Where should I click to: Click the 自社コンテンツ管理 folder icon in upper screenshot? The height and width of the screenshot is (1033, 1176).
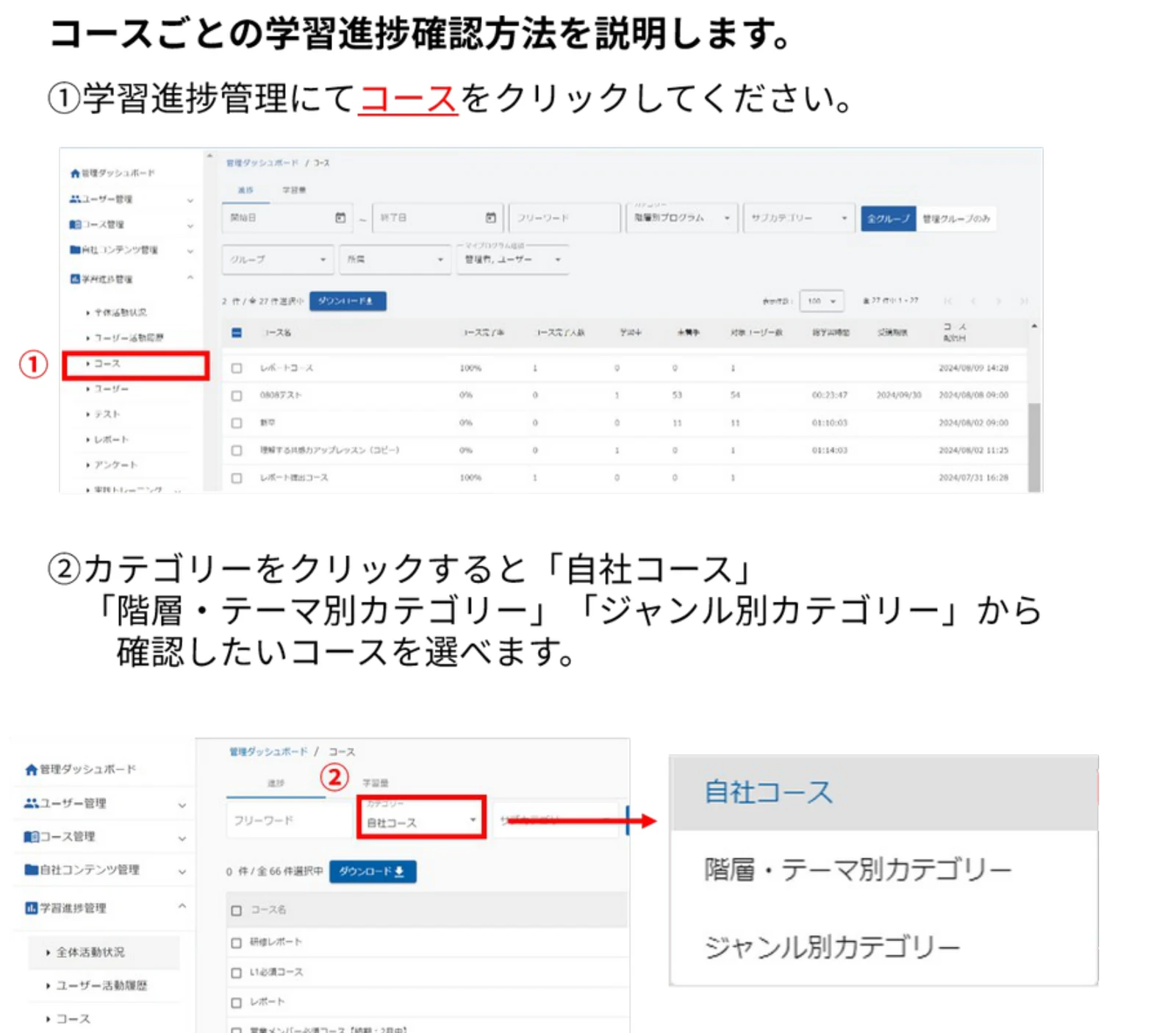point(75,250)
